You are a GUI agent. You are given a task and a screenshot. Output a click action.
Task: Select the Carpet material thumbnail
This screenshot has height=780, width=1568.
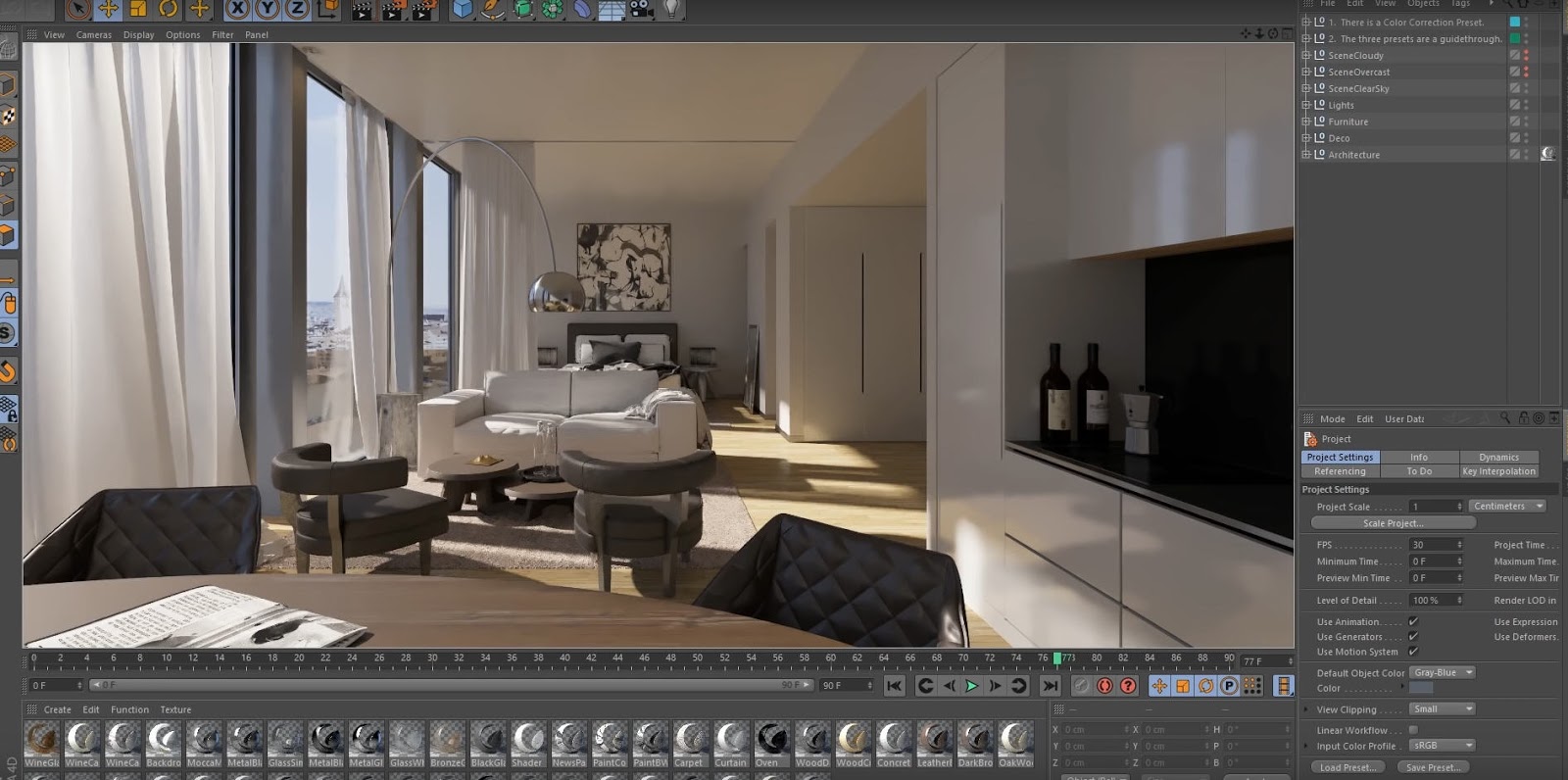click(689, 745)
